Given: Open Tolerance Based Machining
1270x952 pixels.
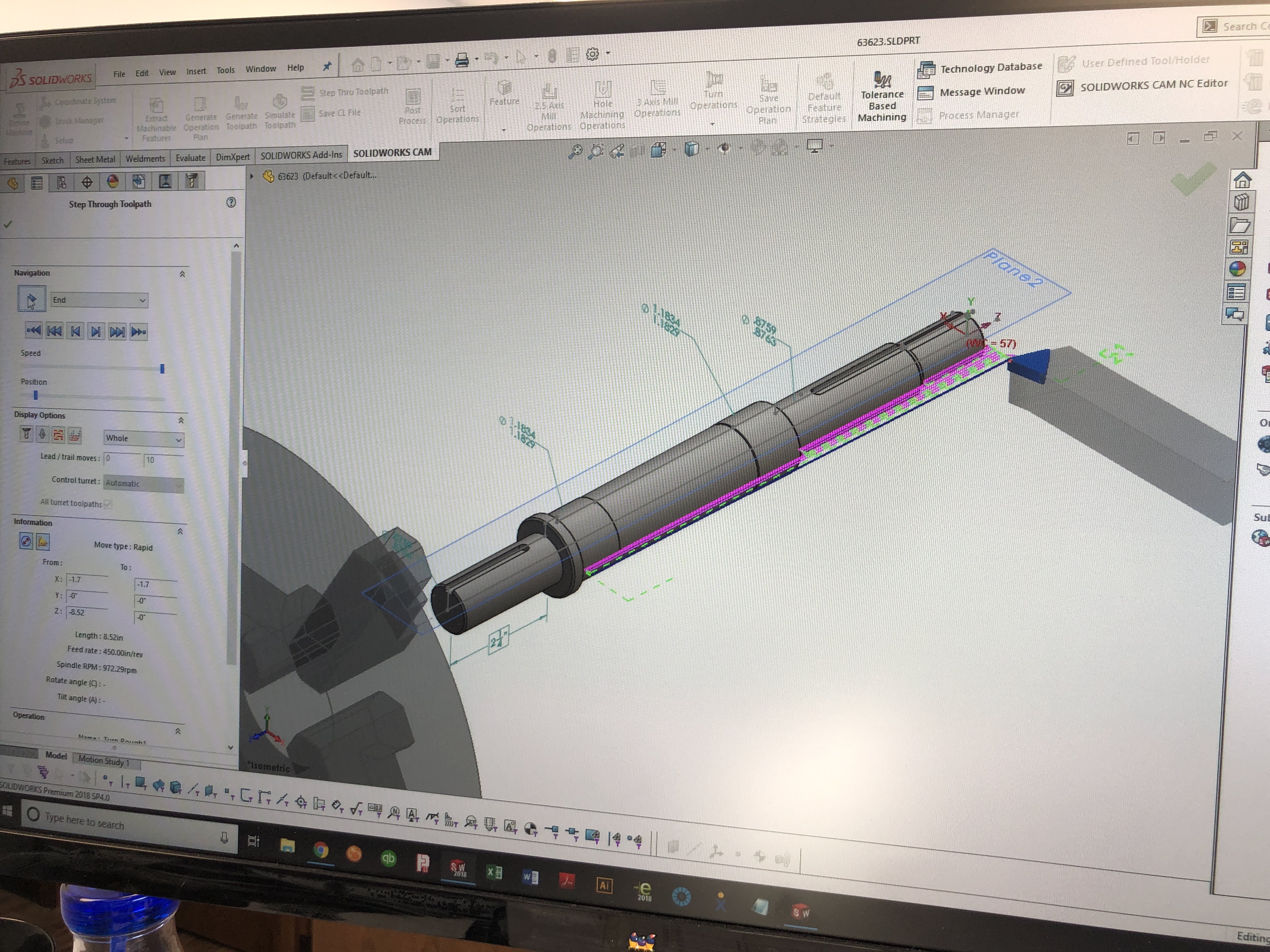Looking at the screenshot, I should pyautogui.click(x=882, y=97).
